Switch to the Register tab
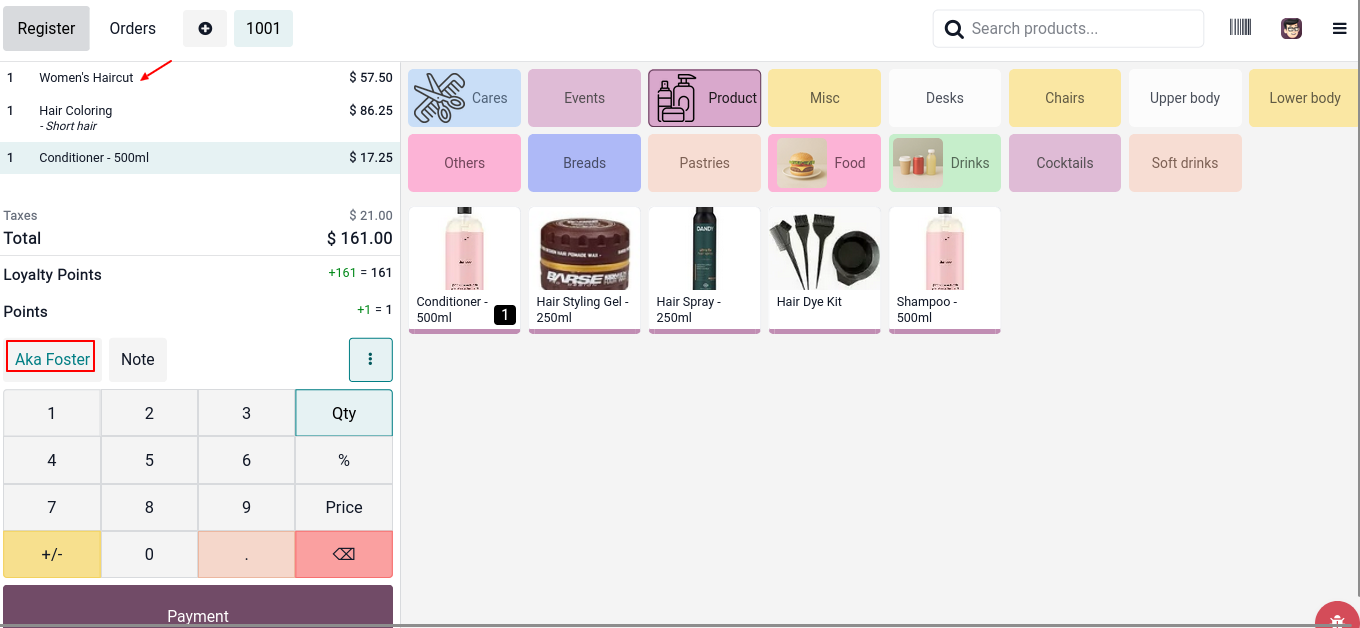Image resolution: width=1360 pixels, height=628 pixels. (46, 28)
